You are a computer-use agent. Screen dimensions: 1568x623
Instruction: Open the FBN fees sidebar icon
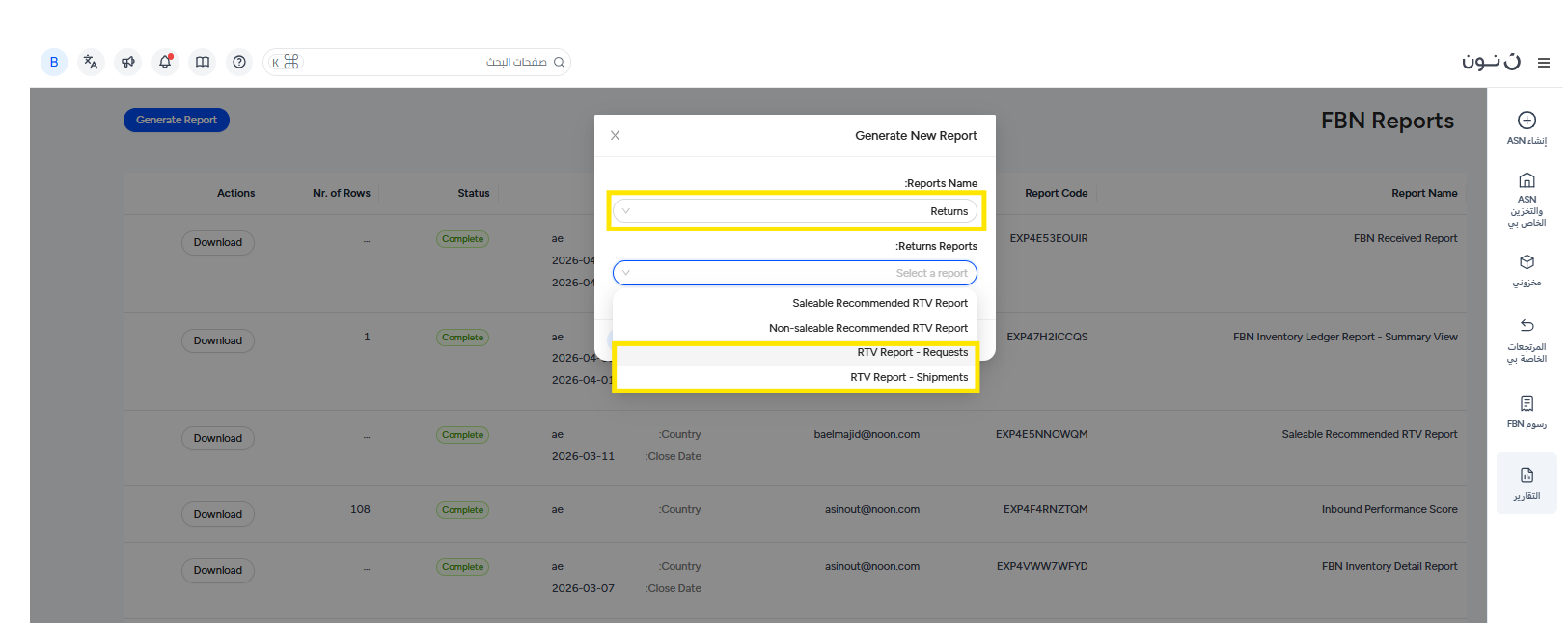tap(1527, 403)
